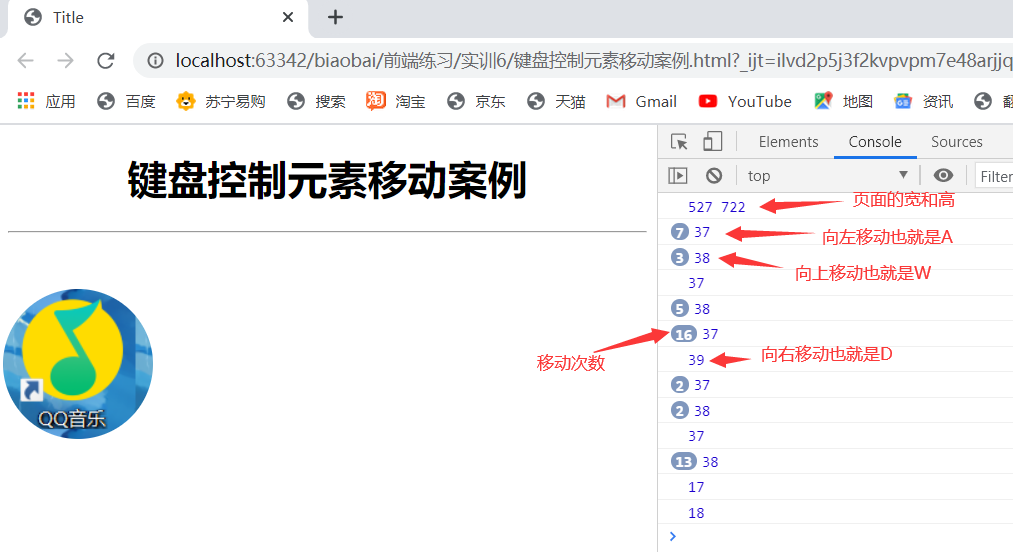Click the 527 722 console log line
Image resolution: width=1013 pixels, height=552 pixels.
point(716,207)
